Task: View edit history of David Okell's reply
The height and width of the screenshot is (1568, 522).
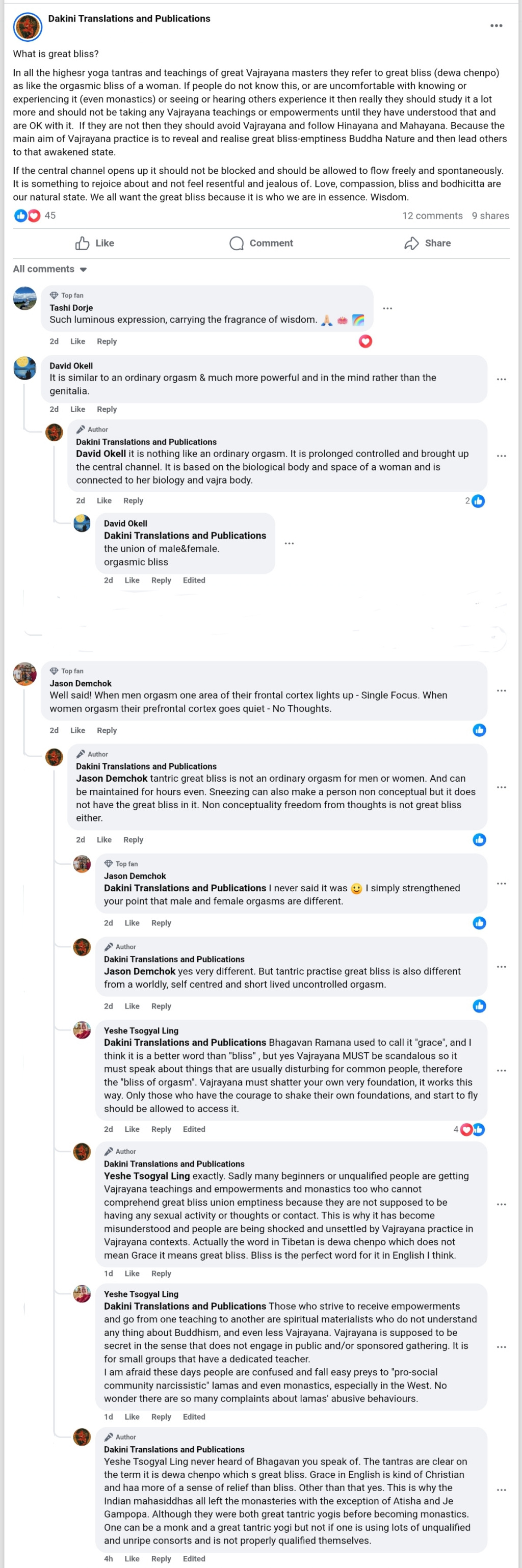Action: coord(194,581)
